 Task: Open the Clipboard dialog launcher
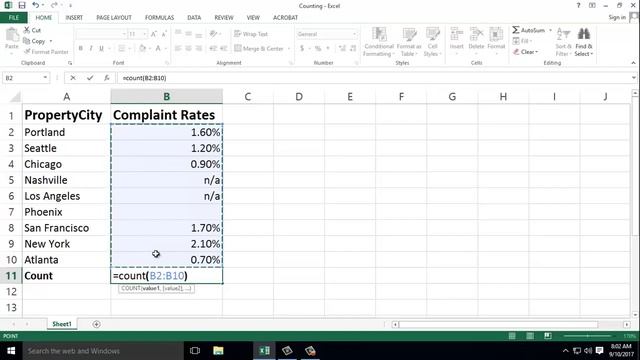(70, 63)
